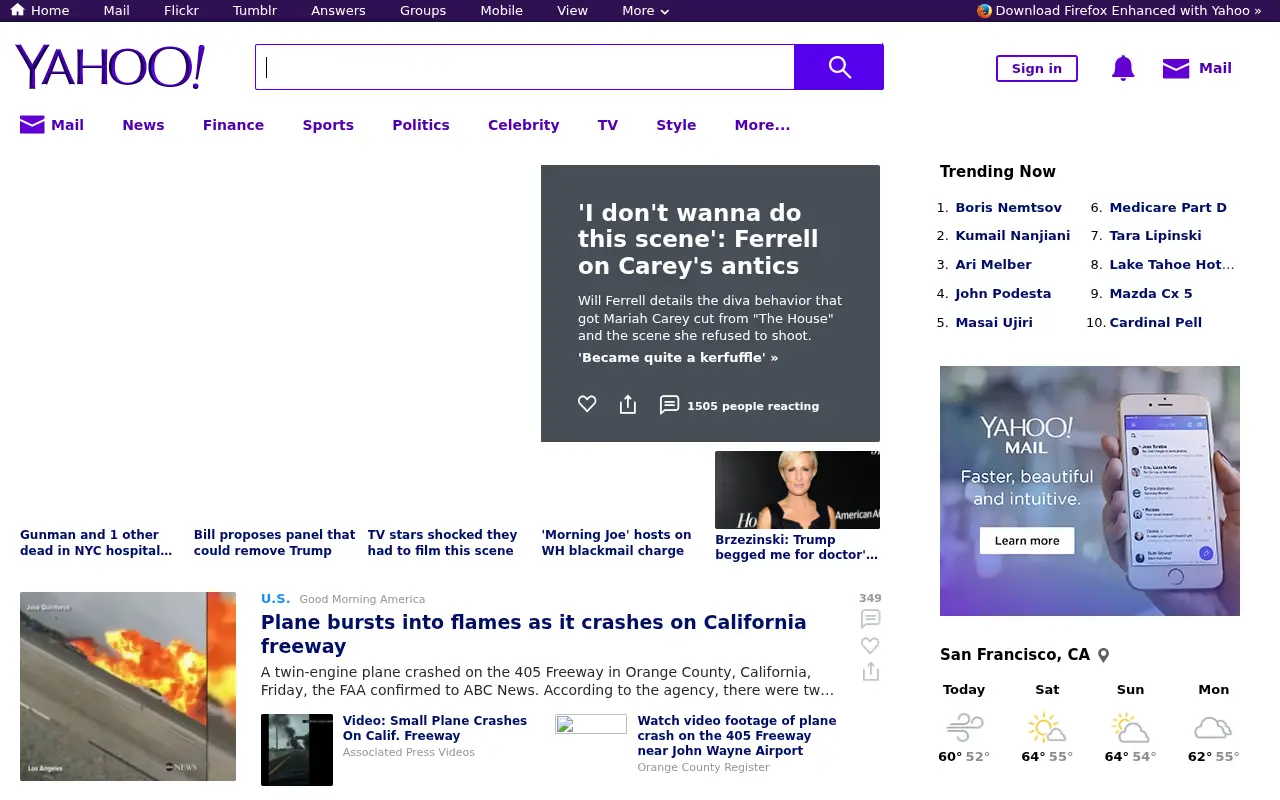
Task: Click the U.S. category label
Action: click(275, 599)
